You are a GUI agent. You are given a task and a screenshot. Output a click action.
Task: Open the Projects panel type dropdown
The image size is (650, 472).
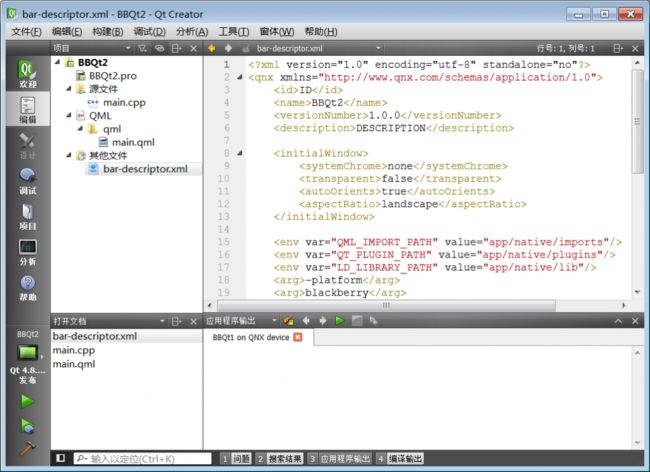coord(128,48)
